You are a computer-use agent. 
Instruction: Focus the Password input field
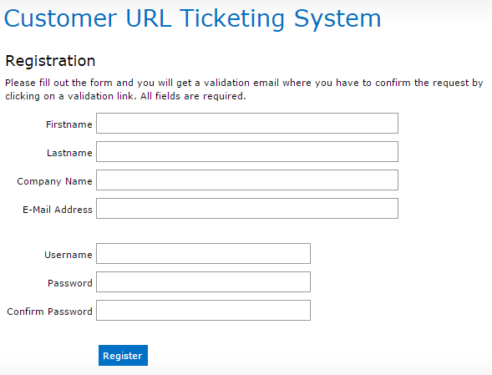coord(203,282)
